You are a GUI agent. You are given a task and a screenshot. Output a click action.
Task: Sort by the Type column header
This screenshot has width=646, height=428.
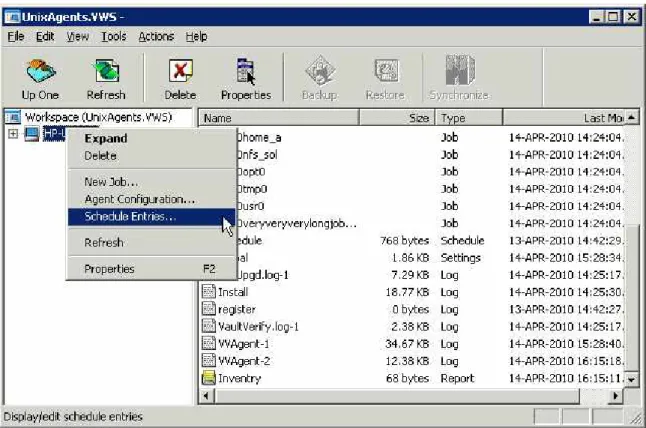pyautogui.click(x=469, y=118)
